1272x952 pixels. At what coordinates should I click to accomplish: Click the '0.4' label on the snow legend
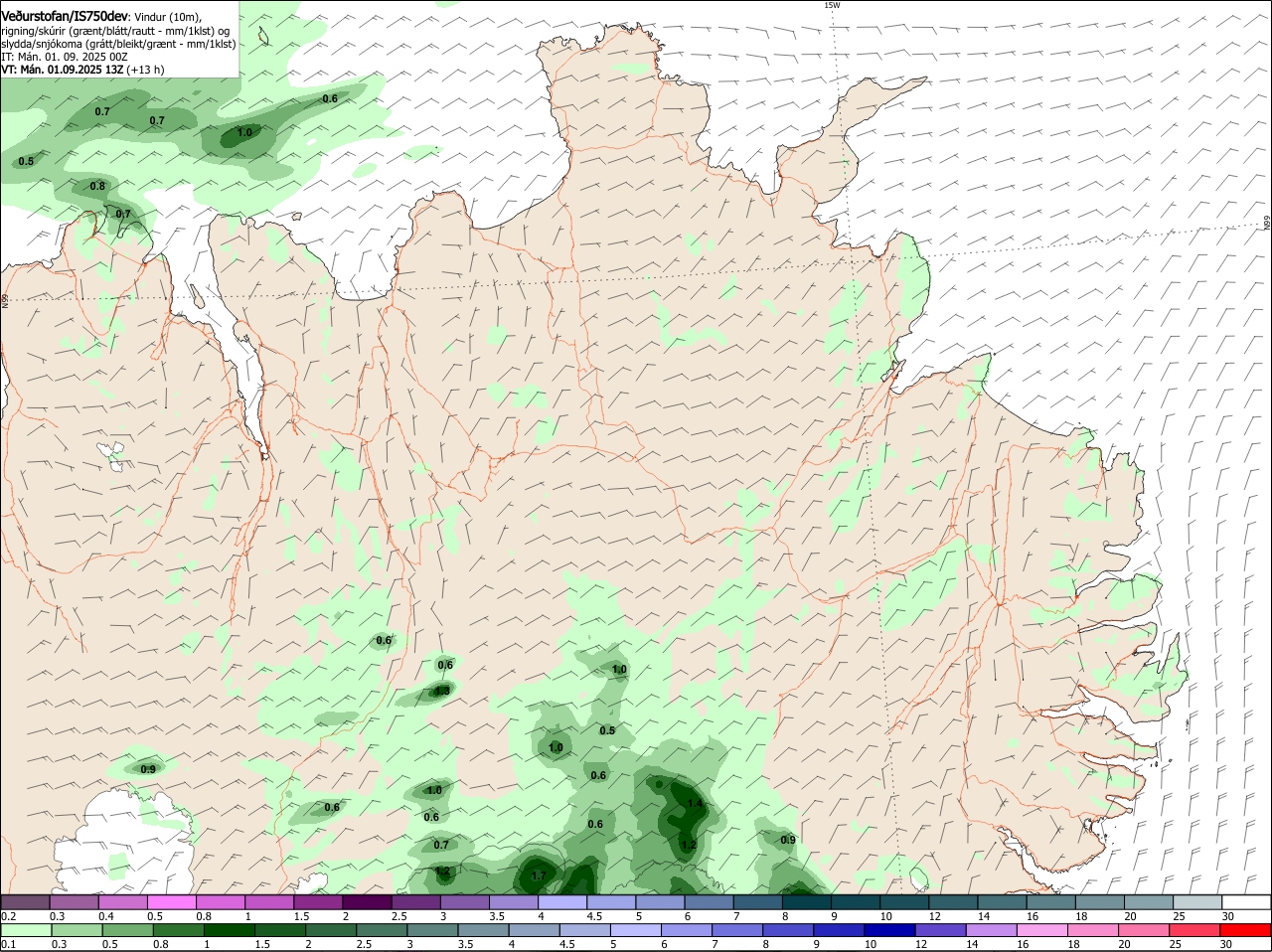[x=106, y=915]
